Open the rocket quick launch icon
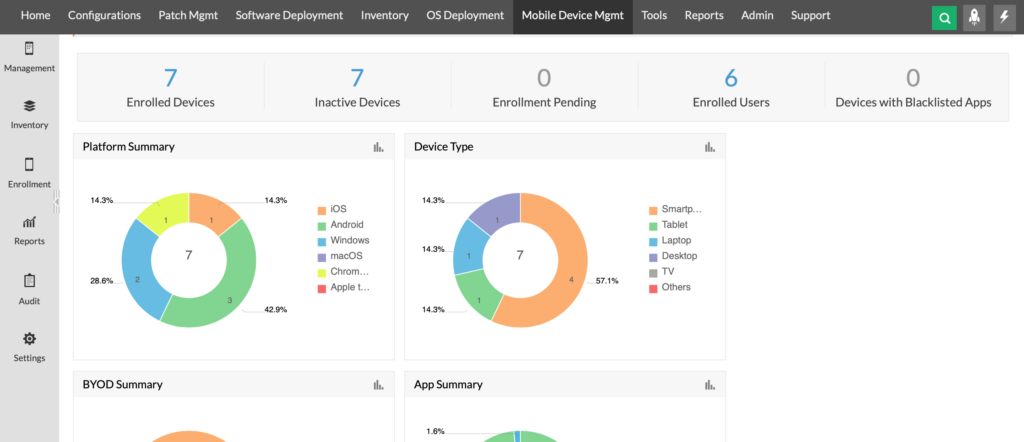 tap(974, 17)
